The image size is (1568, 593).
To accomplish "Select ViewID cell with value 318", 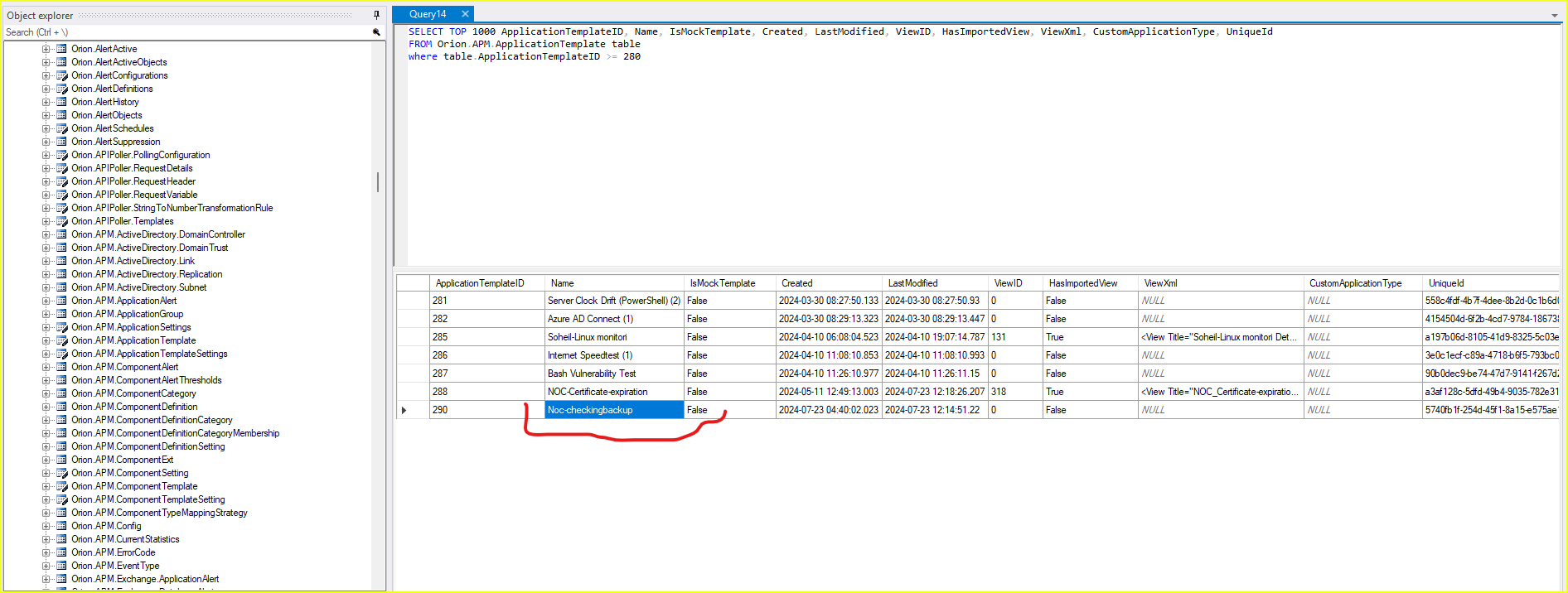I will click(x=1015, y=392).
